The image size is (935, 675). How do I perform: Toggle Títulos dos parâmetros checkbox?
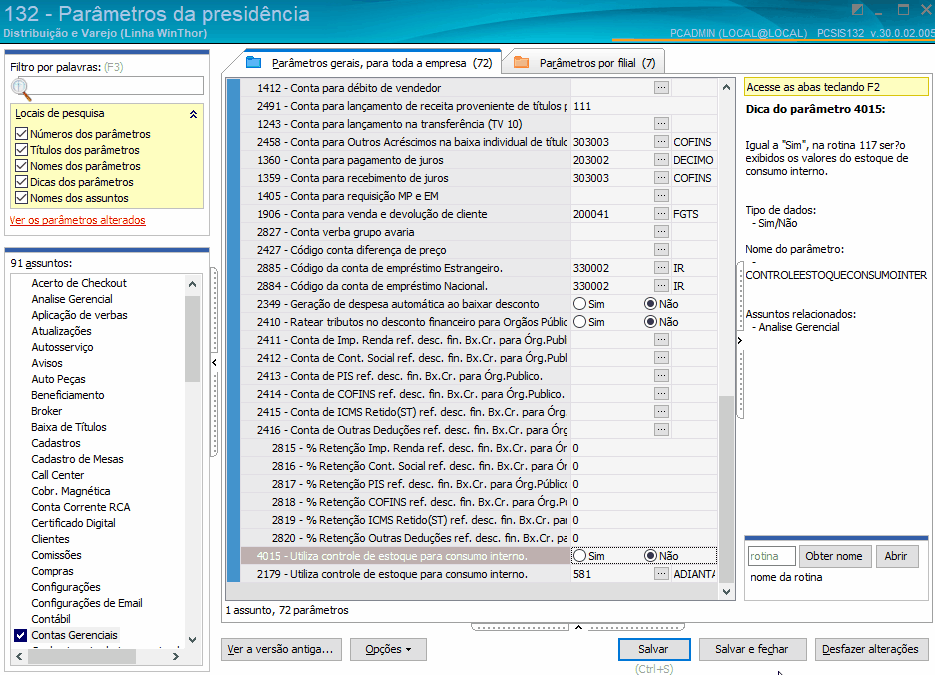[x=21, y=150]
